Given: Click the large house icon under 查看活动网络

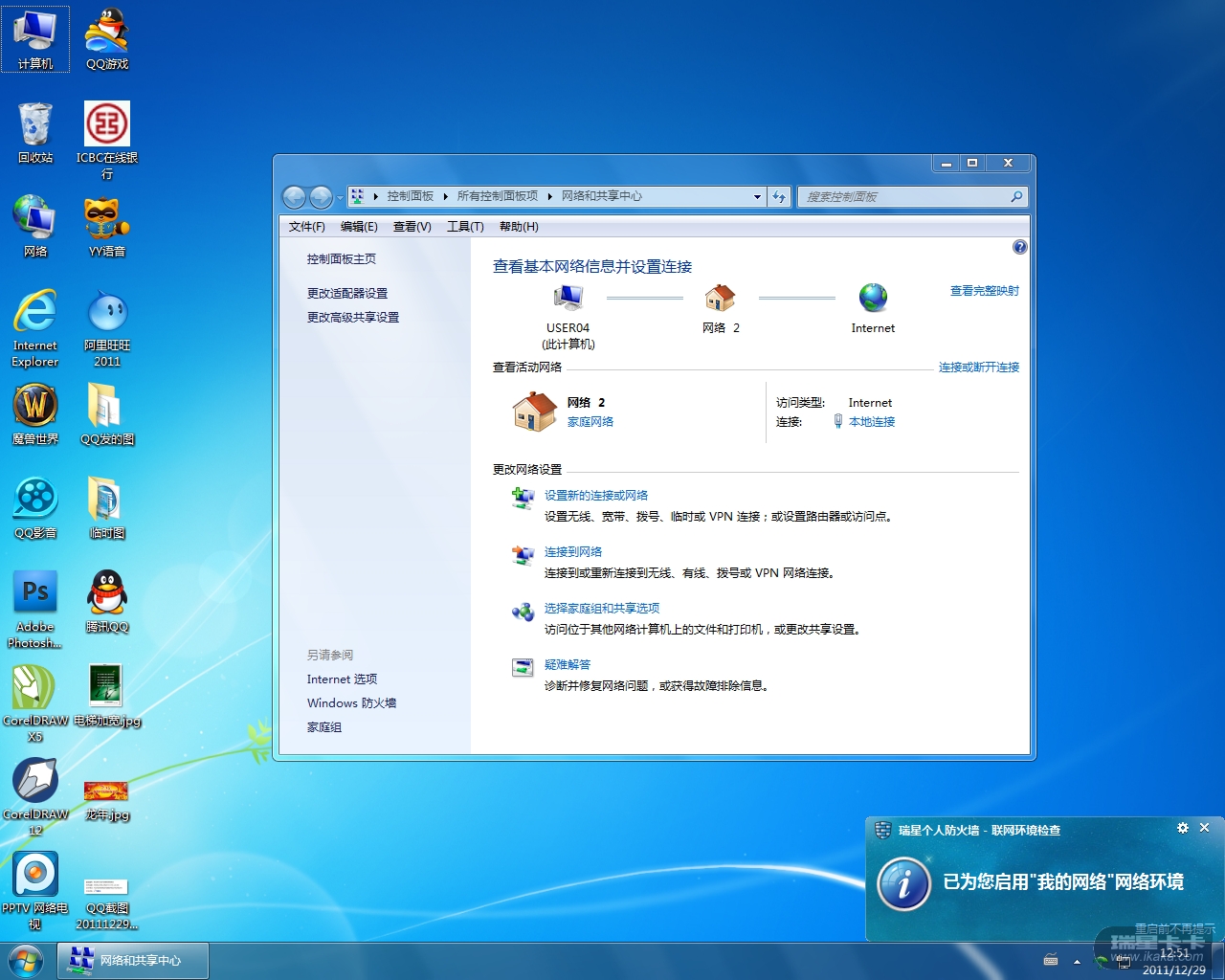Looking at the screenshot, I should (x=535, y=412).
